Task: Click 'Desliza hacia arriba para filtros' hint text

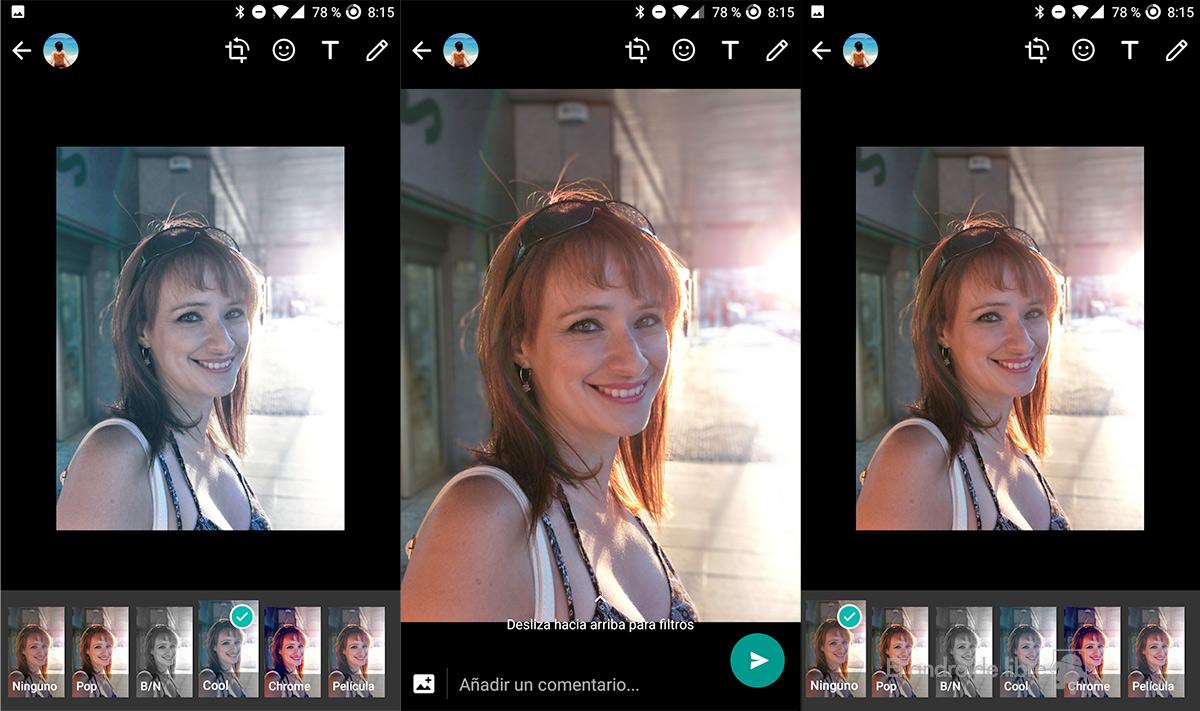Action: click(x=600, y=625)
